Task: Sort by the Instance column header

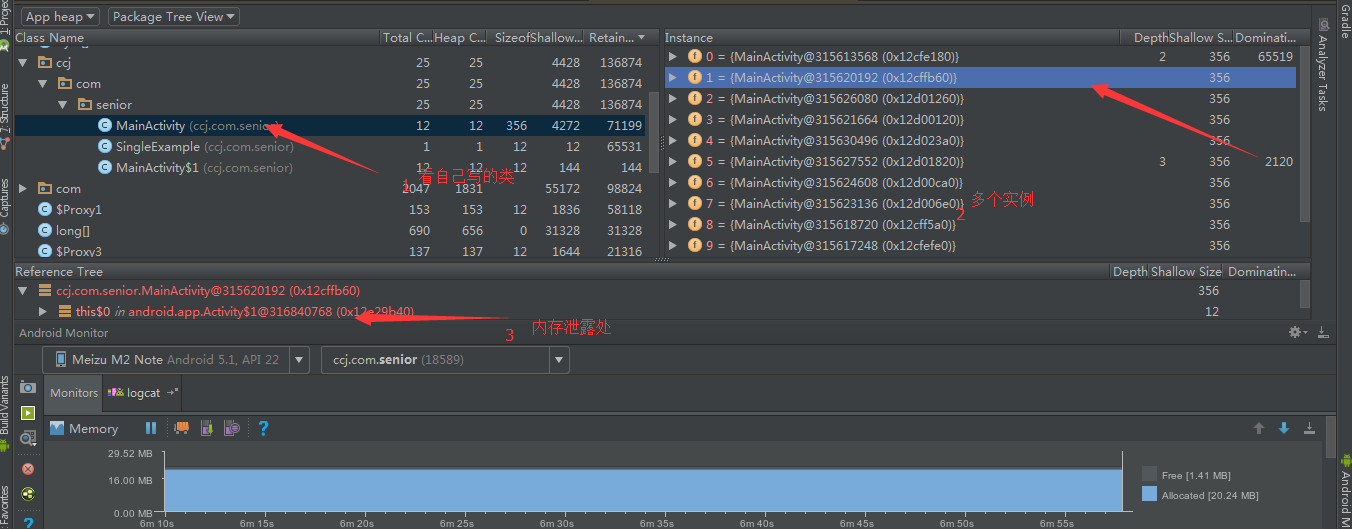Action: (x=891, y=37)
